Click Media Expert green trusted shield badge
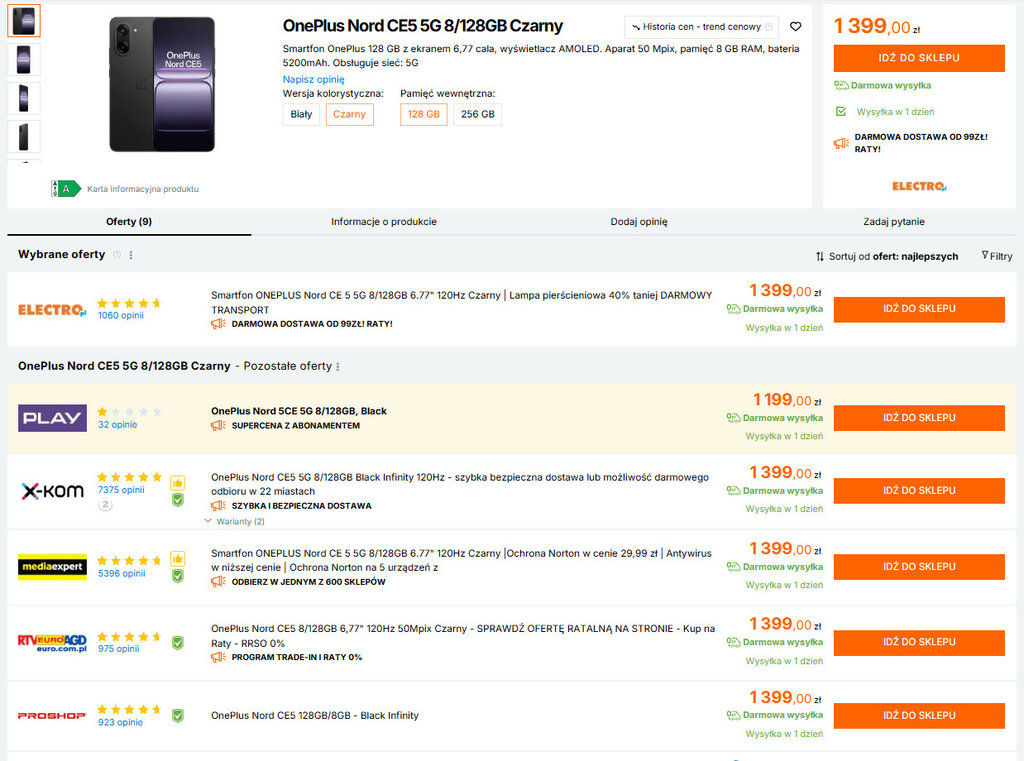The height and width of the screenshot is (761, 1024). coord(177,576)
